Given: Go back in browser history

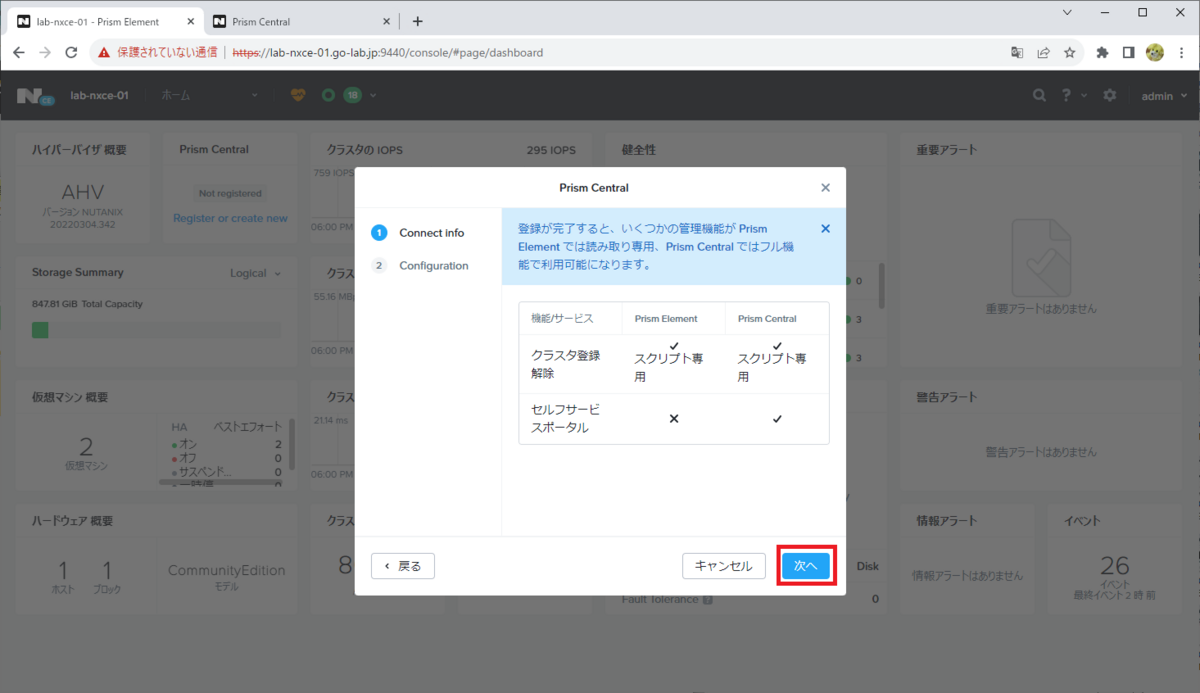Looking at the screenshot, I should tap(18, 52).
